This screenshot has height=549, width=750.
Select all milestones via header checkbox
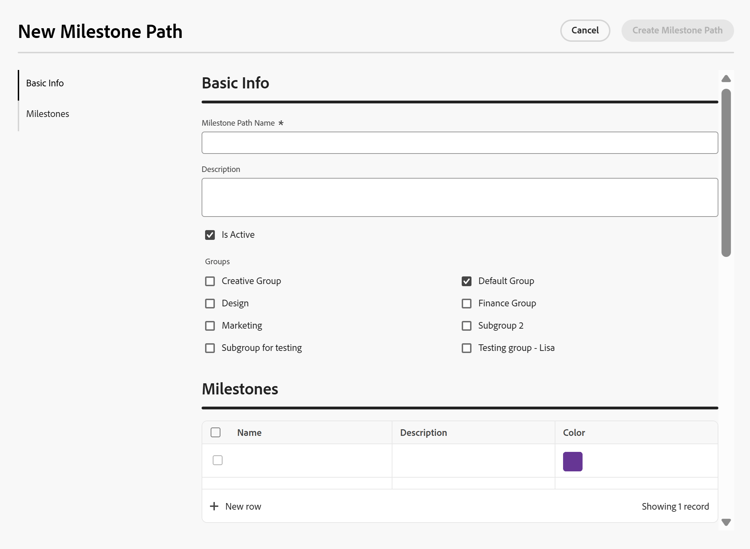tap(216, 433)
